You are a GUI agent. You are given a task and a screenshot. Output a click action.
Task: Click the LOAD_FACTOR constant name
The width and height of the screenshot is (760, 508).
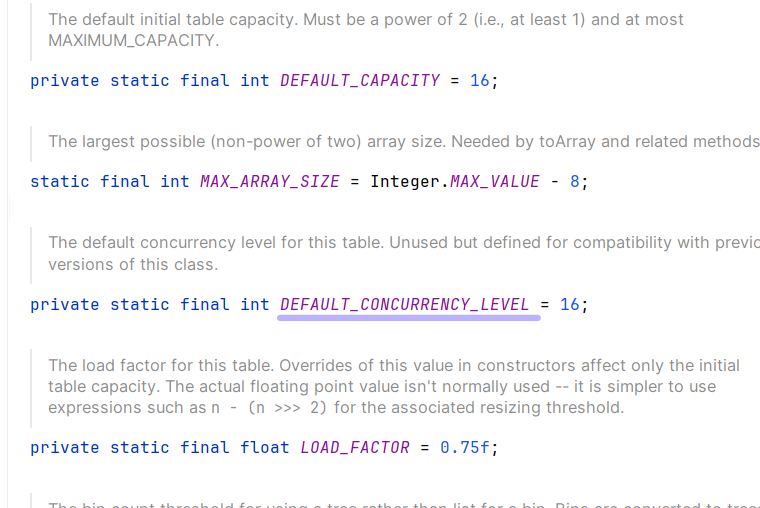pyautogui.click(x=355, y=448)
